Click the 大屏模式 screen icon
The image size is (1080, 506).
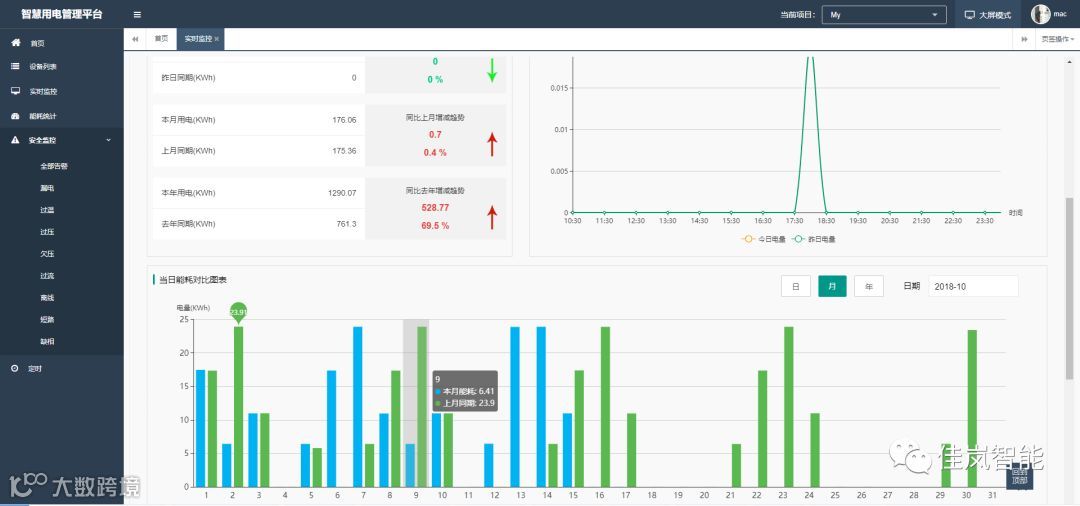[970, 14]
